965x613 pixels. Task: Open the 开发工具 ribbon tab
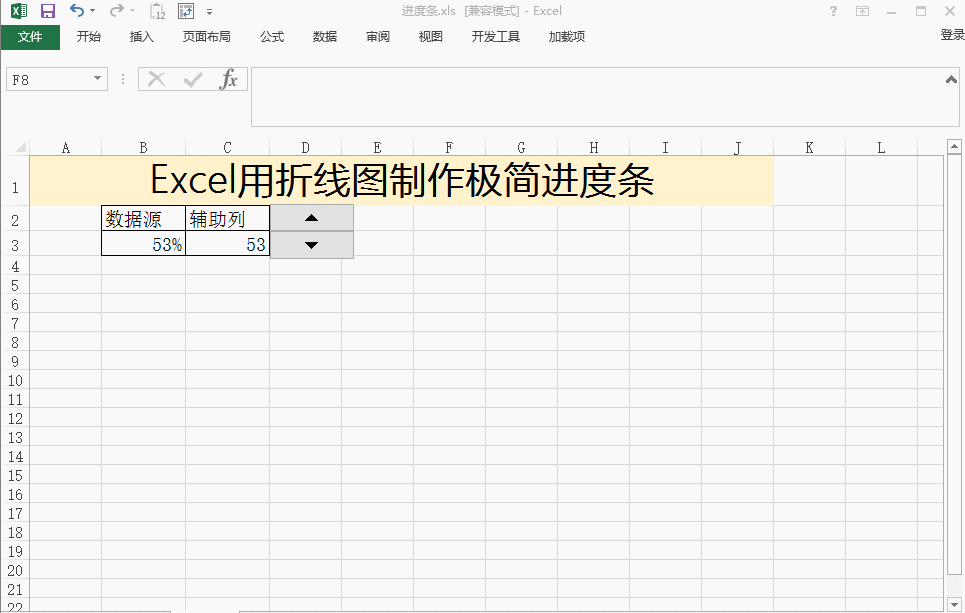495,36
